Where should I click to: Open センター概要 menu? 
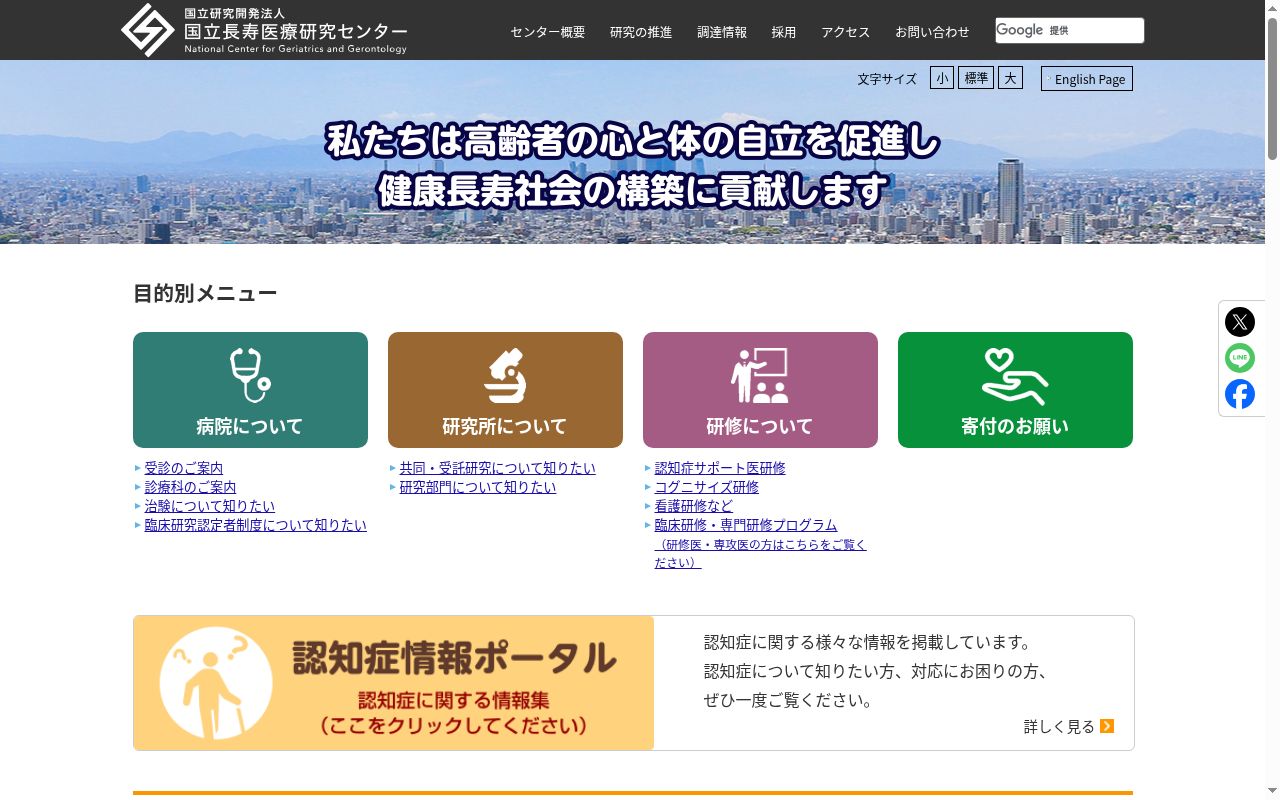548,32
